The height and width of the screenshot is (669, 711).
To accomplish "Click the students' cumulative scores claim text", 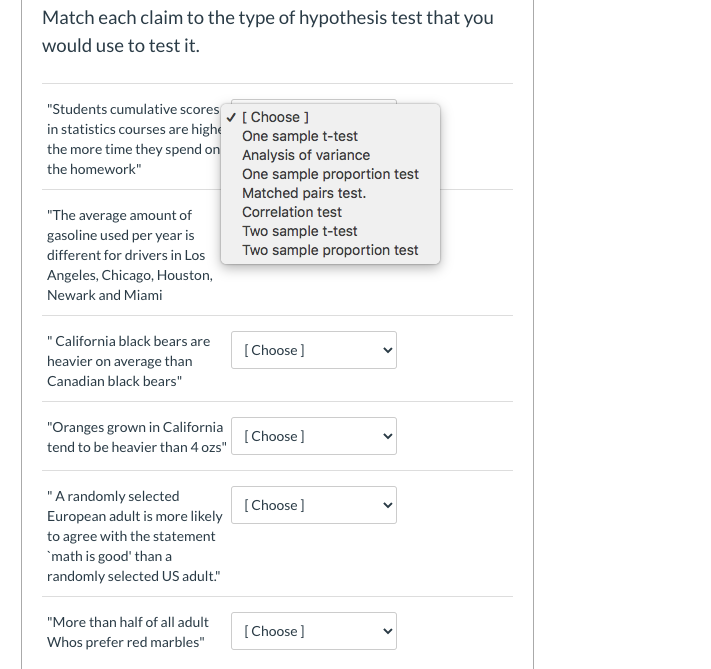I will pos(132,139).
